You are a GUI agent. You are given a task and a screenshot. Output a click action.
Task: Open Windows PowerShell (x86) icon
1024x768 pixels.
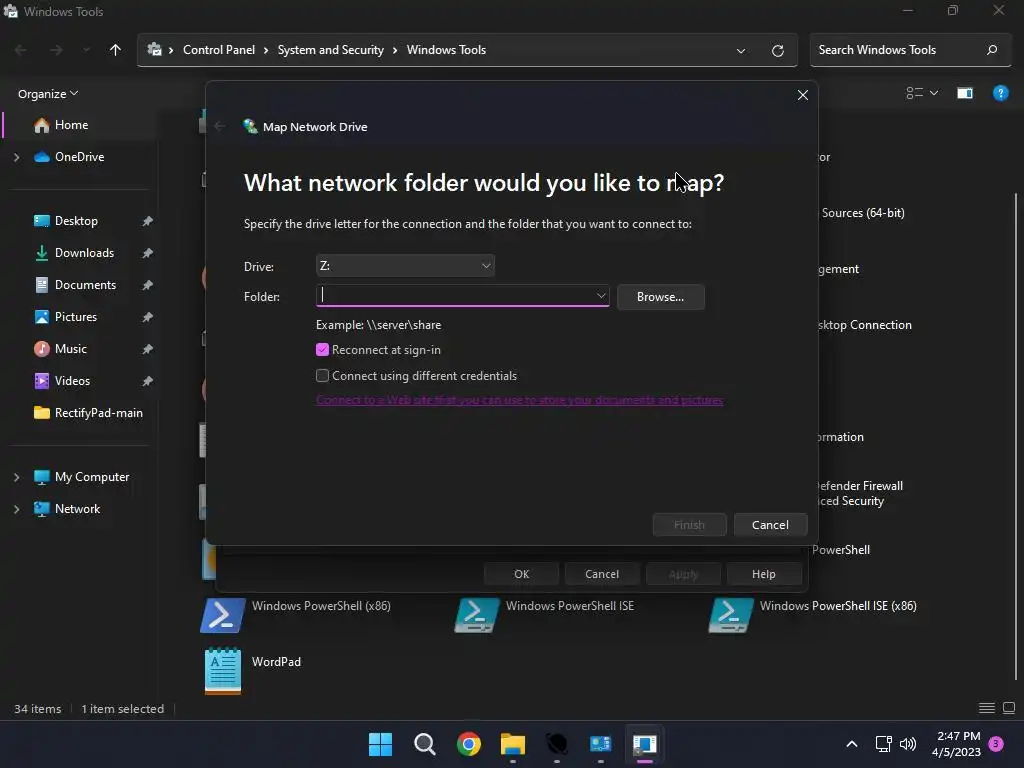pyautogui.click(x=223, y=615)
